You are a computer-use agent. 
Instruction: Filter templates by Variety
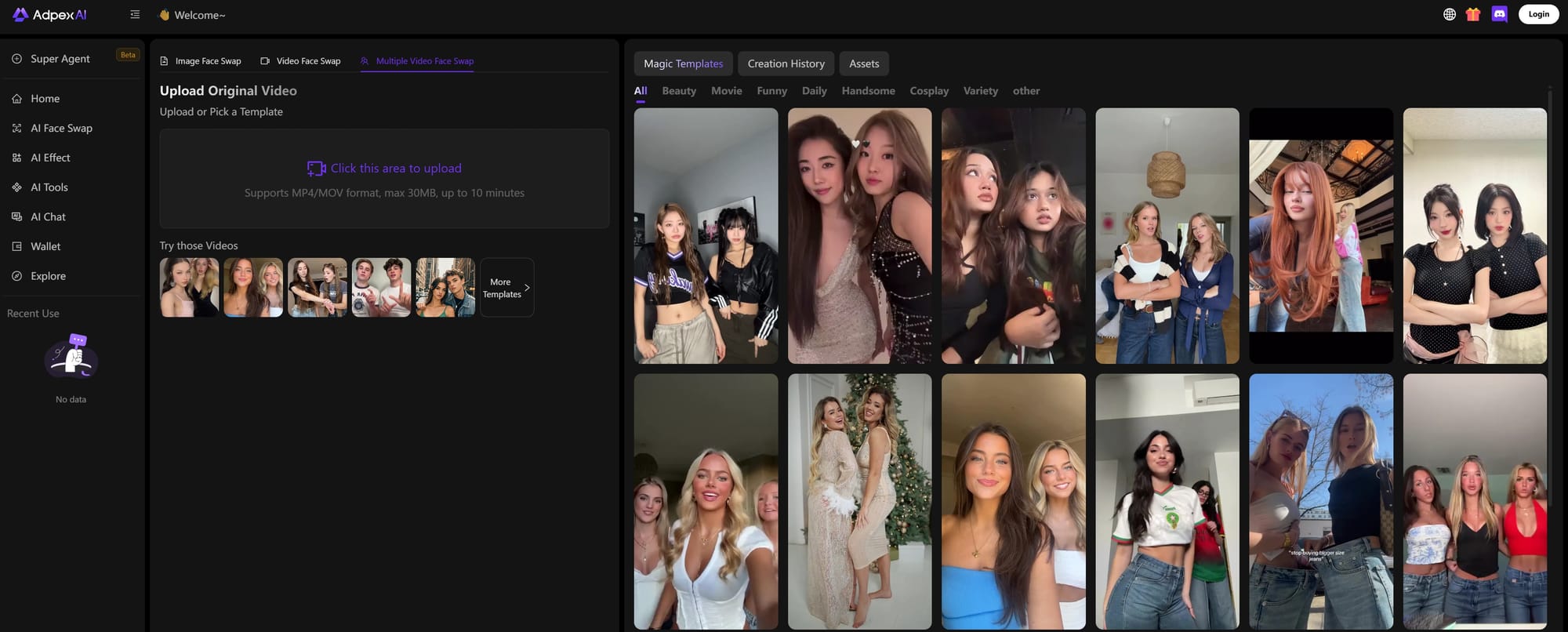[981, 91]
